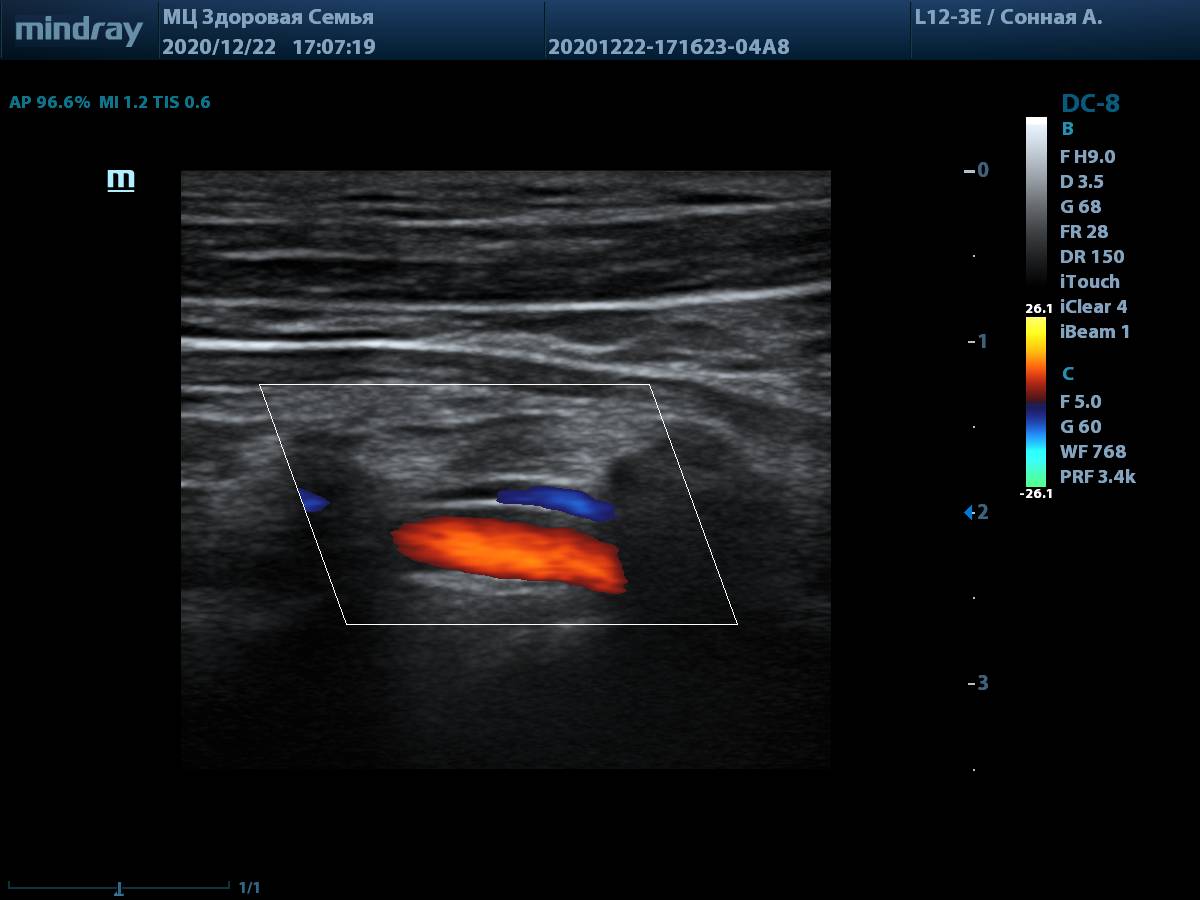
Task: Click the 'm' probe orientation marker
Action: pos(120,180)
